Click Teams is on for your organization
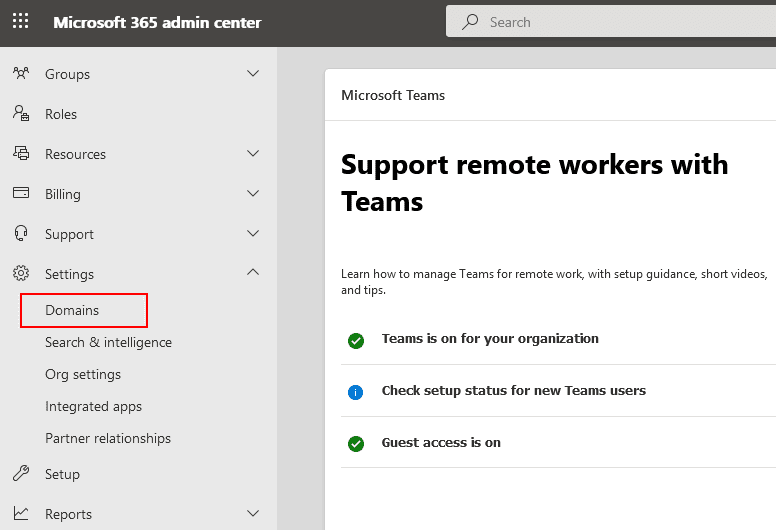Screen dimensions: 776x530 [x=490, y=339]
